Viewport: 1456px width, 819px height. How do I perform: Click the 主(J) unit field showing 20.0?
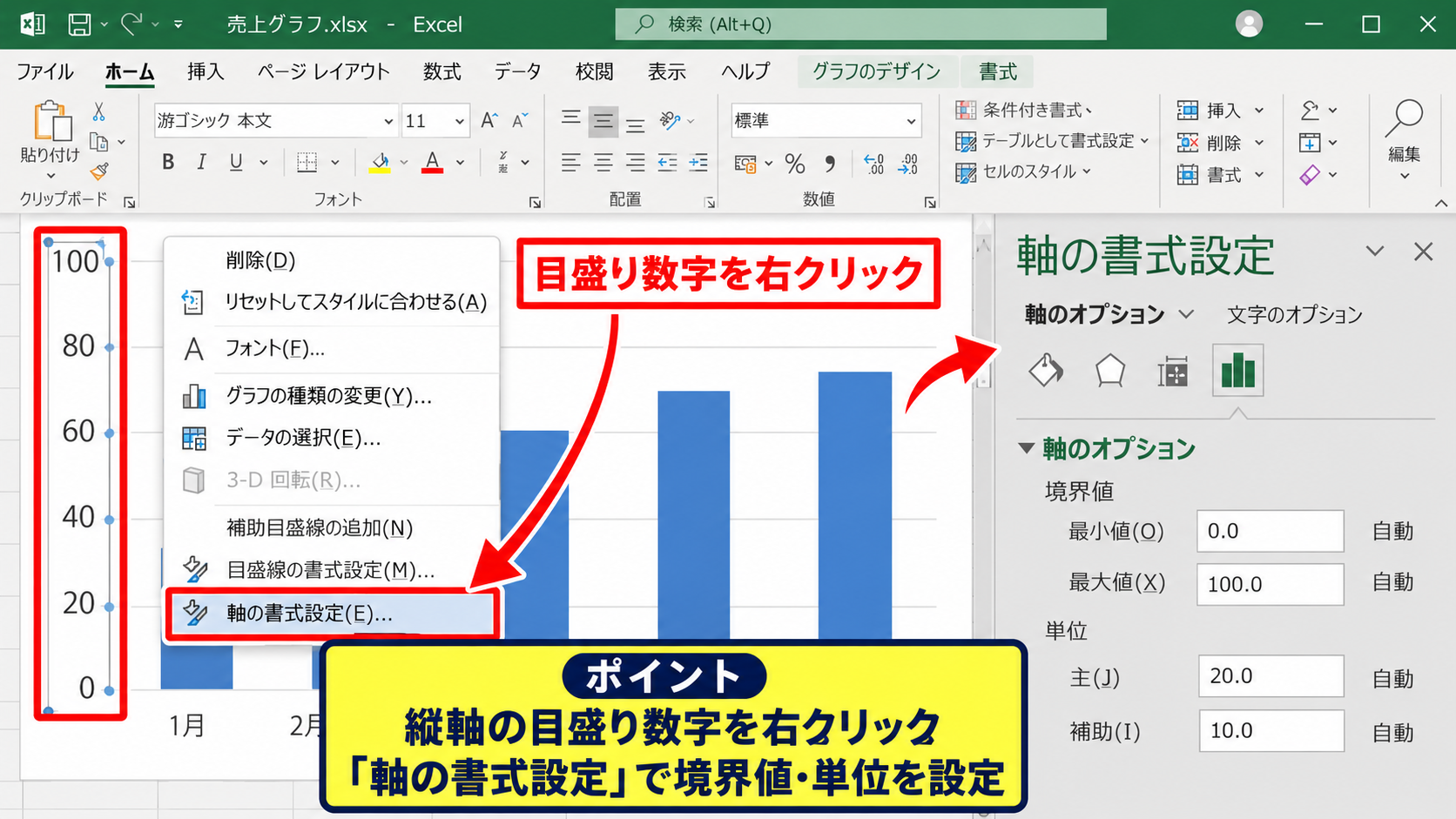pyautogui.click(x=1271, y=676)
